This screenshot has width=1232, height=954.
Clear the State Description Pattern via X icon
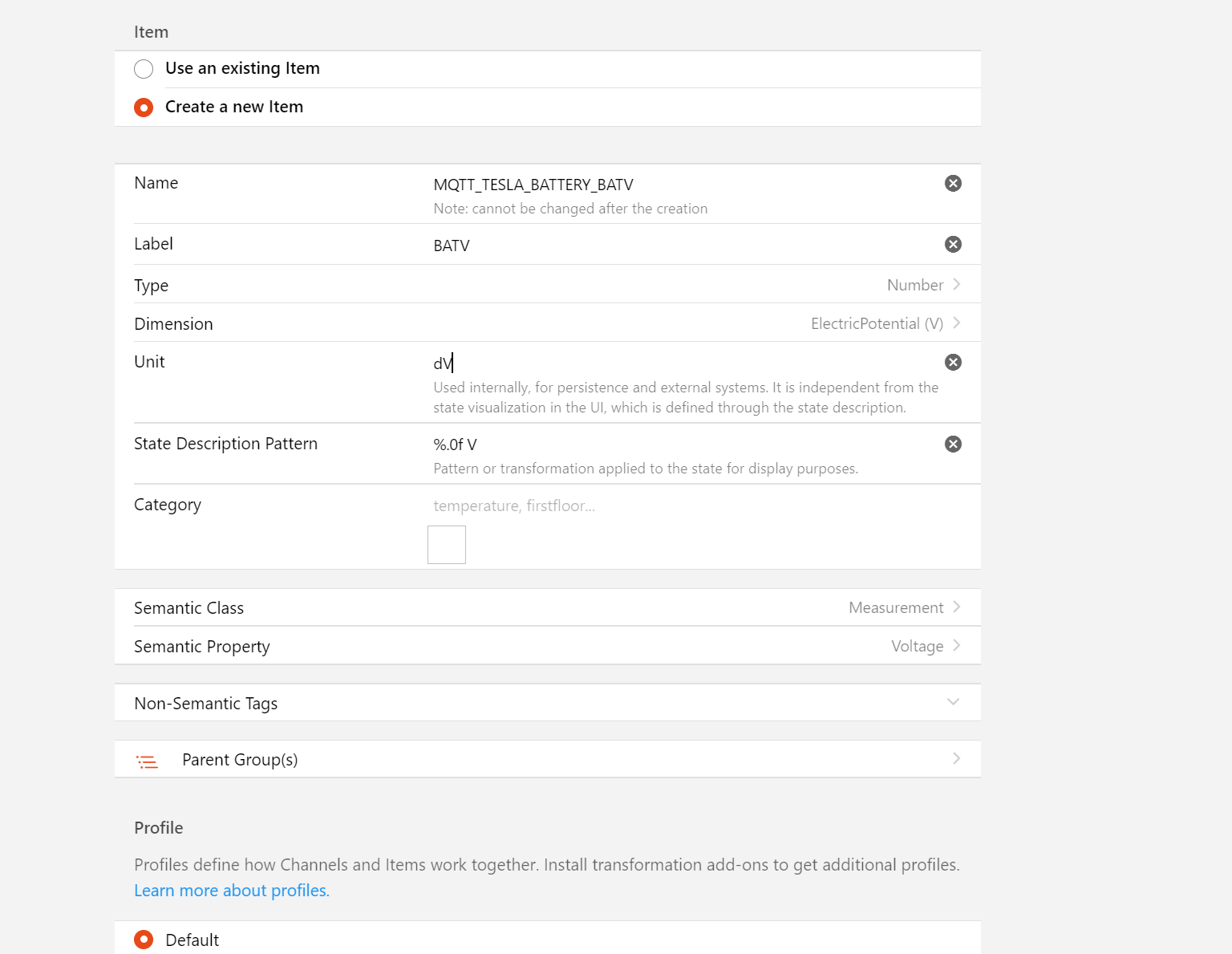[x=953, y=445]
